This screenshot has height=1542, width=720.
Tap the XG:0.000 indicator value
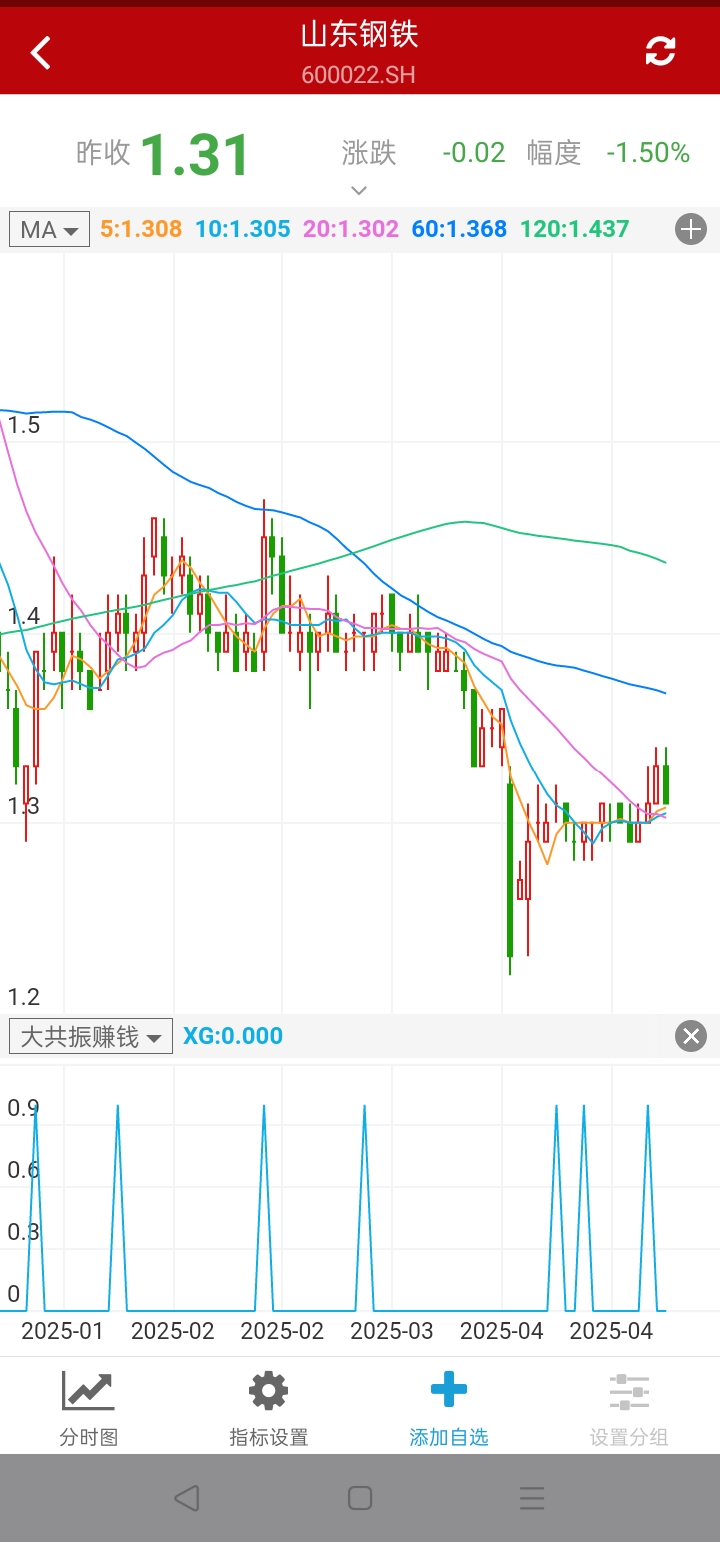click(x=233, y=1036)
